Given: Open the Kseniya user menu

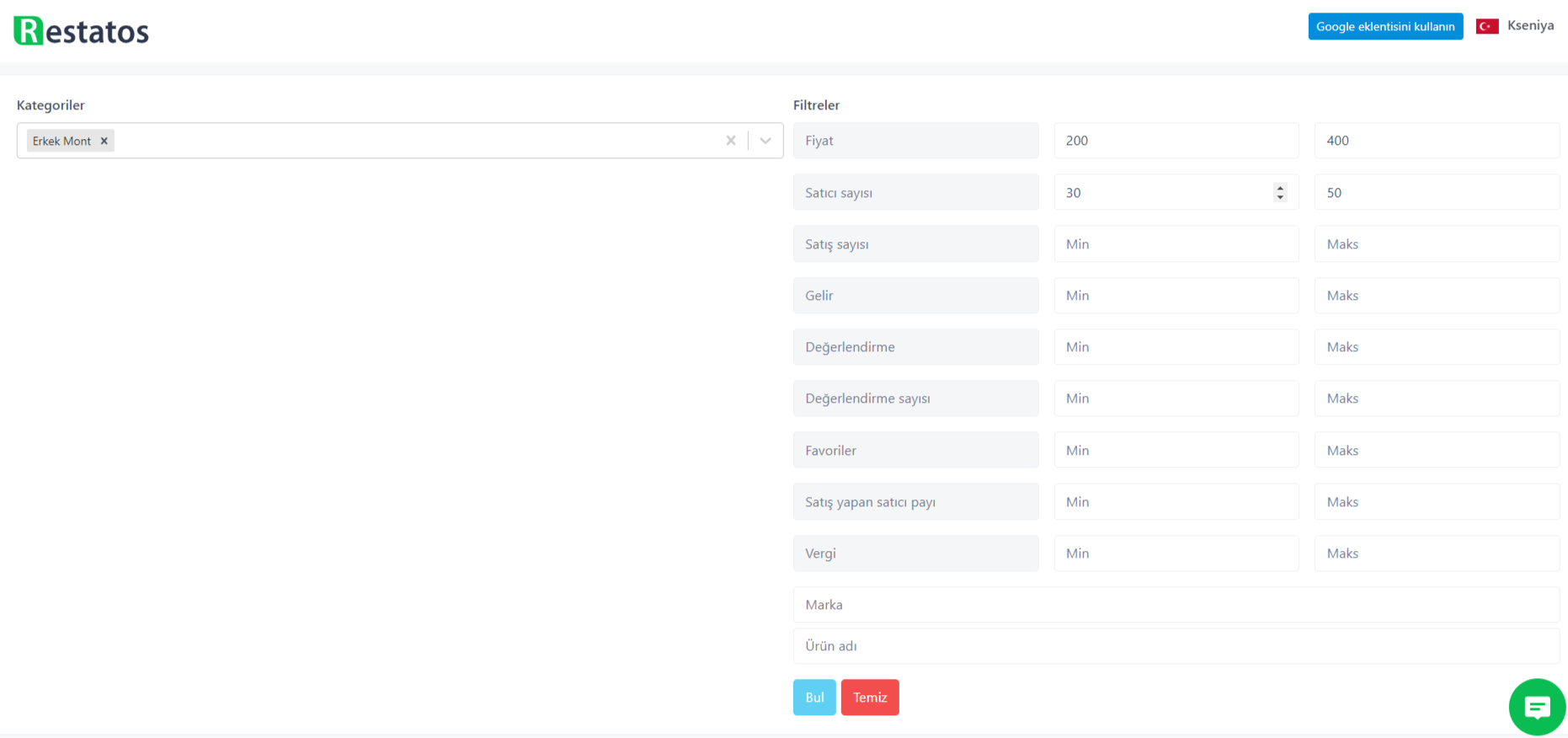Looking at the screenshot, I should tap(1530, 25).
